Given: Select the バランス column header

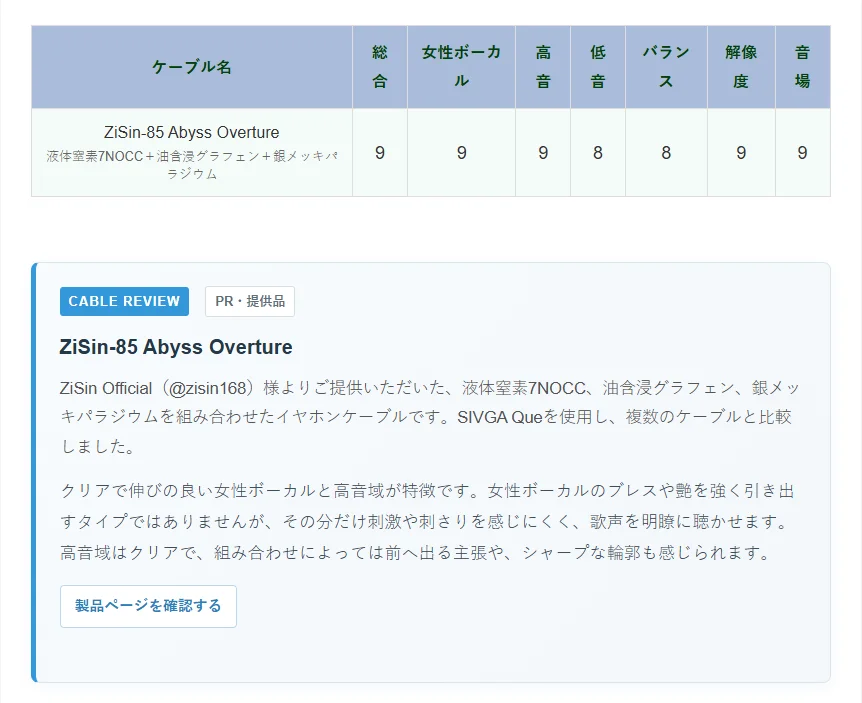Looking at the screenshot, I should click(x=666, y=67).
